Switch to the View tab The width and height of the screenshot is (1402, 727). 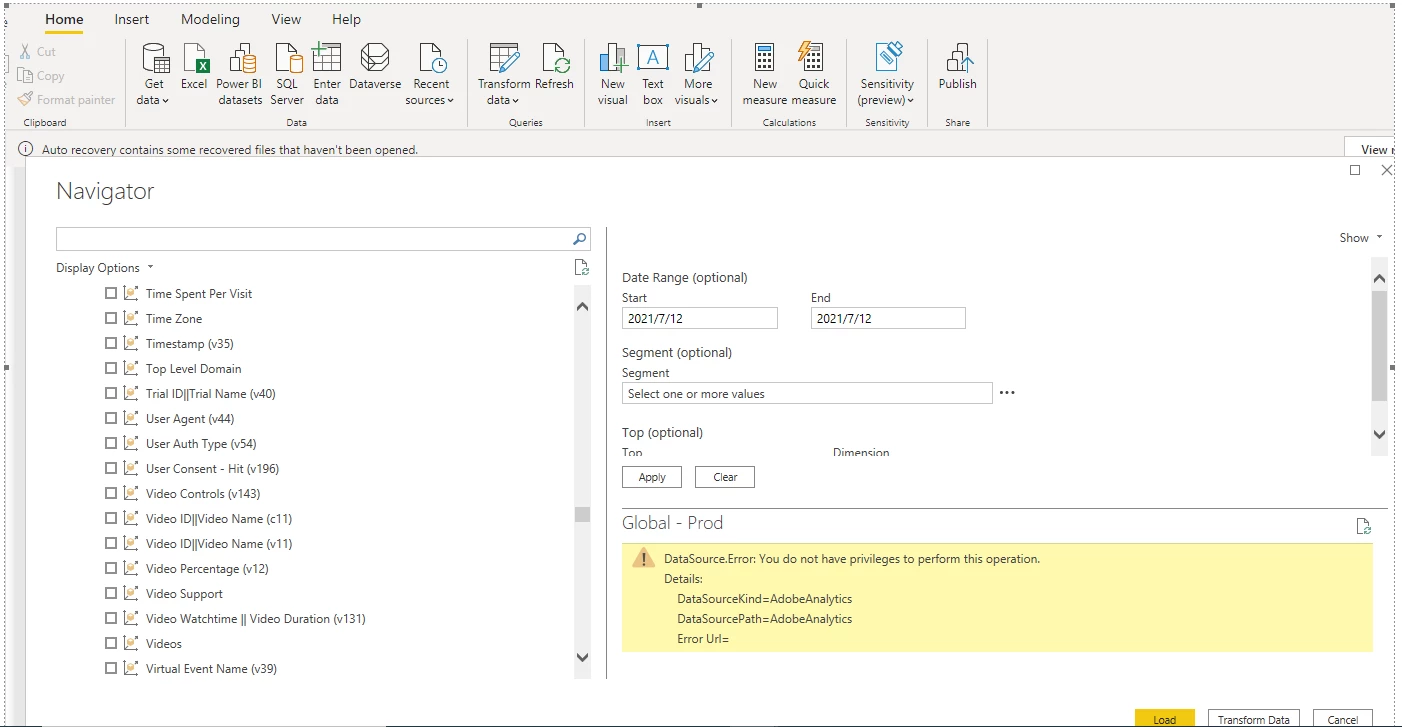[x=286, y=19]
